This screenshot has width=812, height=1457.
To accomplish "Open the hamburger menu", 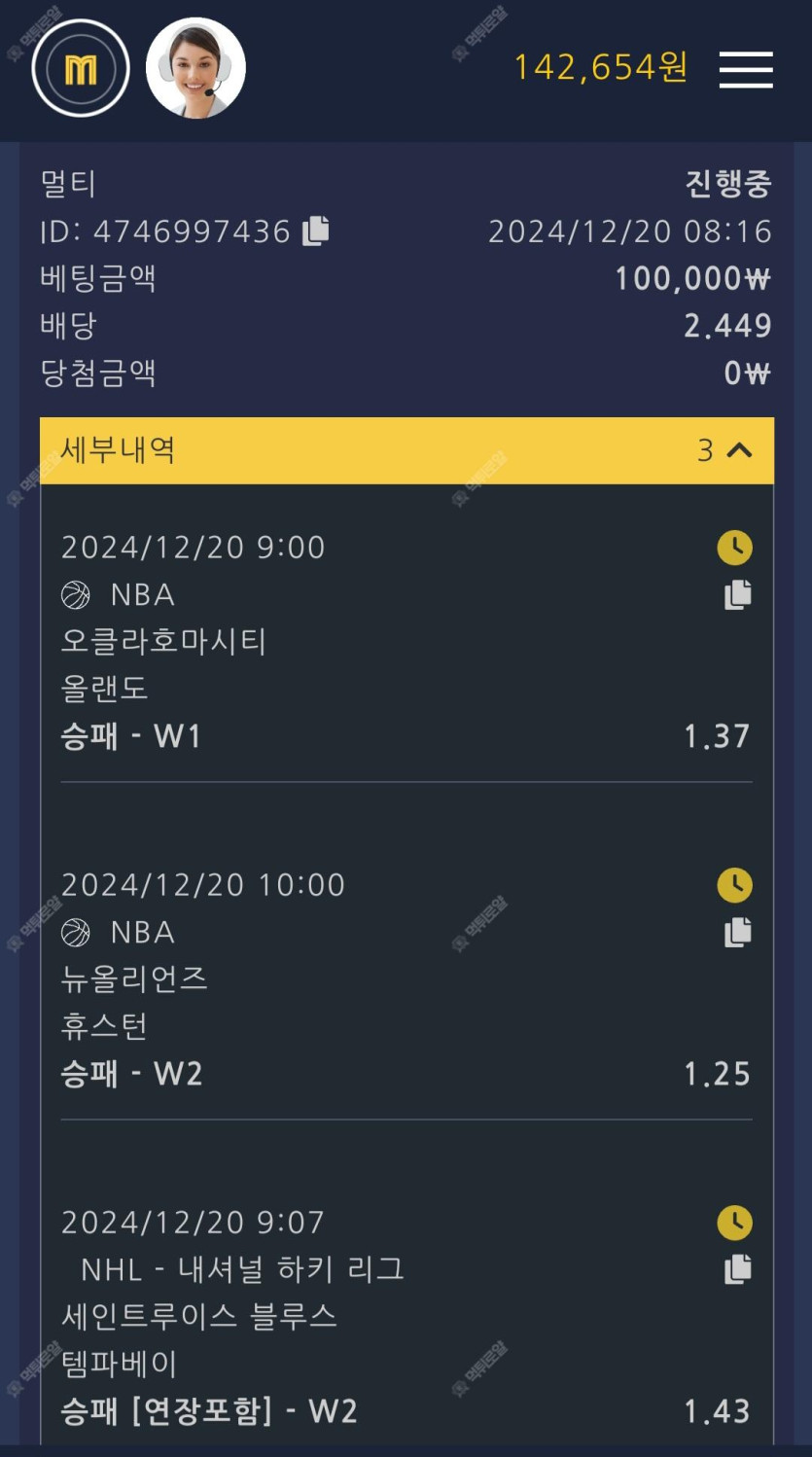I will click(746, 69).
